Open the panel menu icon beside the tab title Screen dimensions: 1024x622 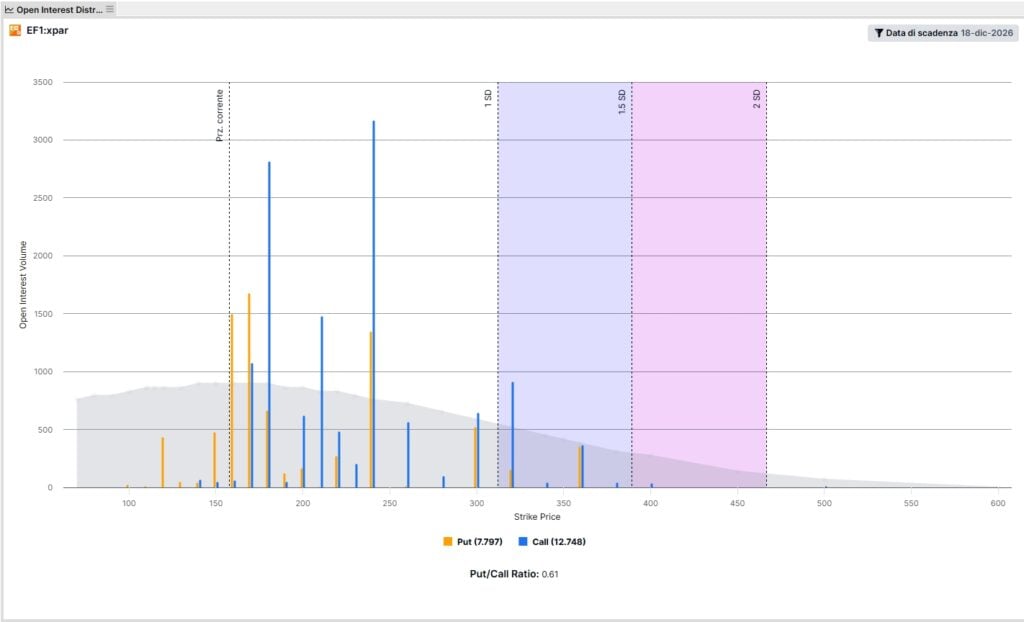click(x=110, y=9)
